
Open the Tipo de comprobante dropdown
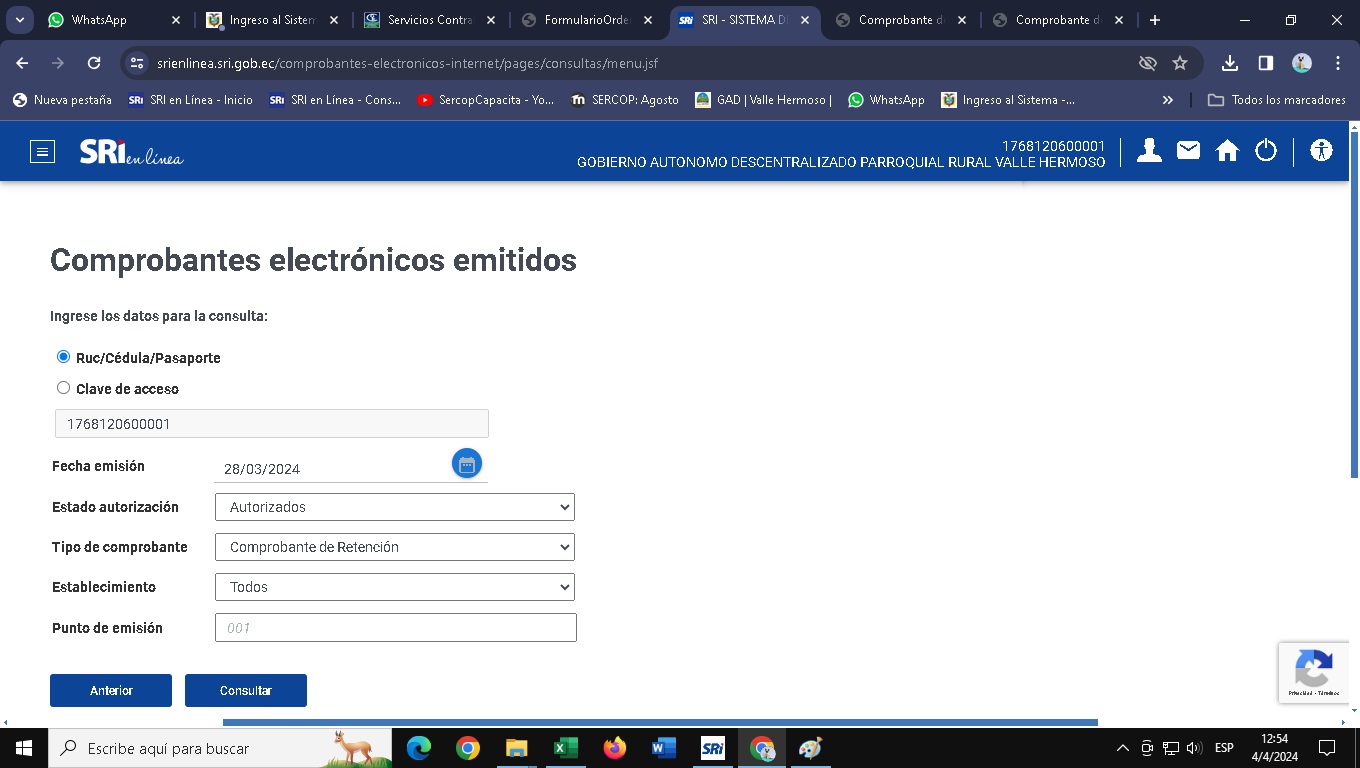pos(394,547)
